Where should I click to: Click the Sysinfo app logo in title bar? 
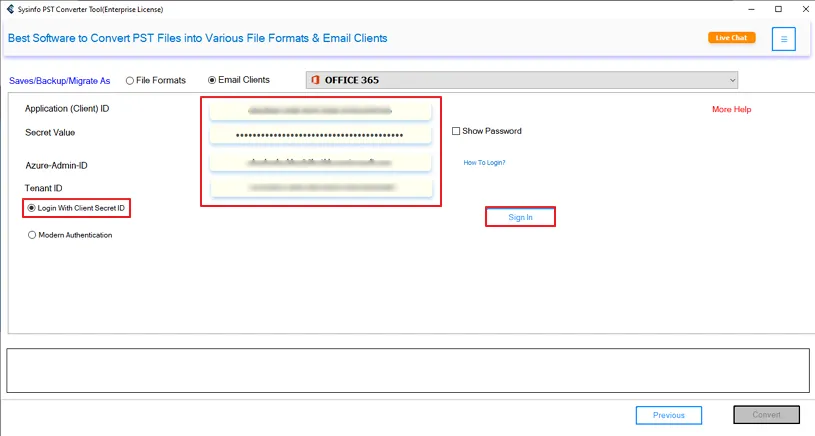click(10, 9)
